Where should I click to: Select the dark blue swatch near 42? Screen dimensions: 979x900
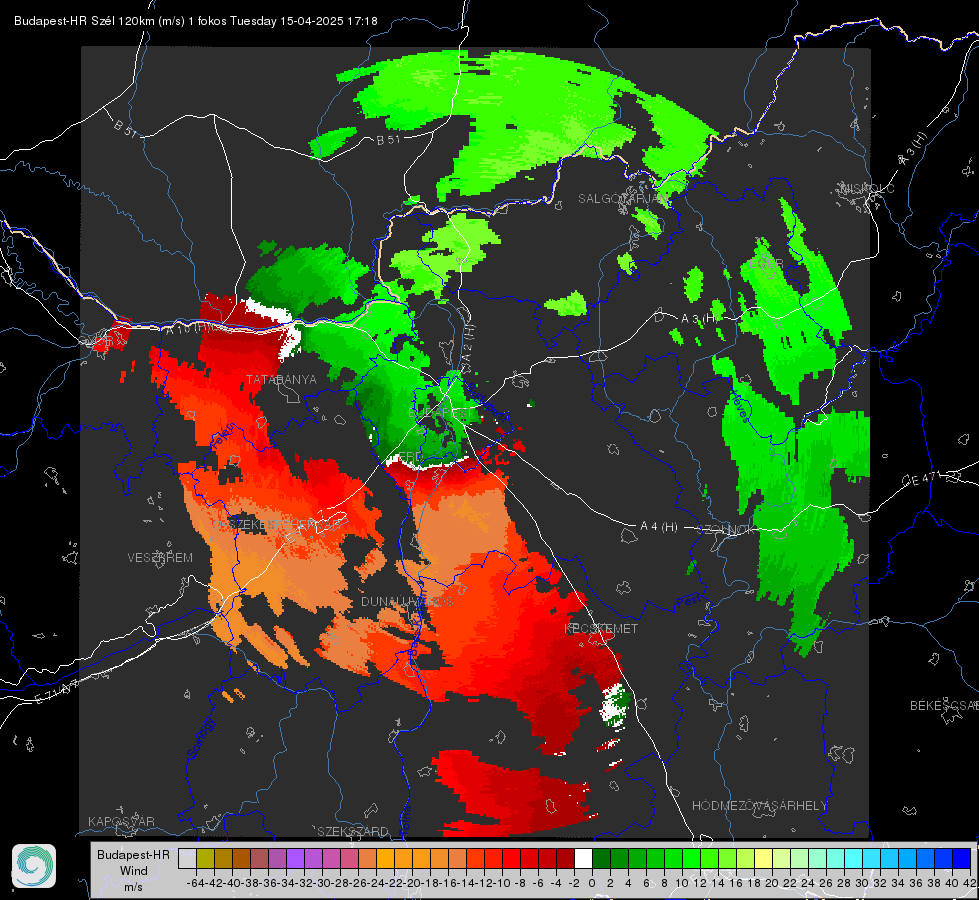(x=962, y=858)
